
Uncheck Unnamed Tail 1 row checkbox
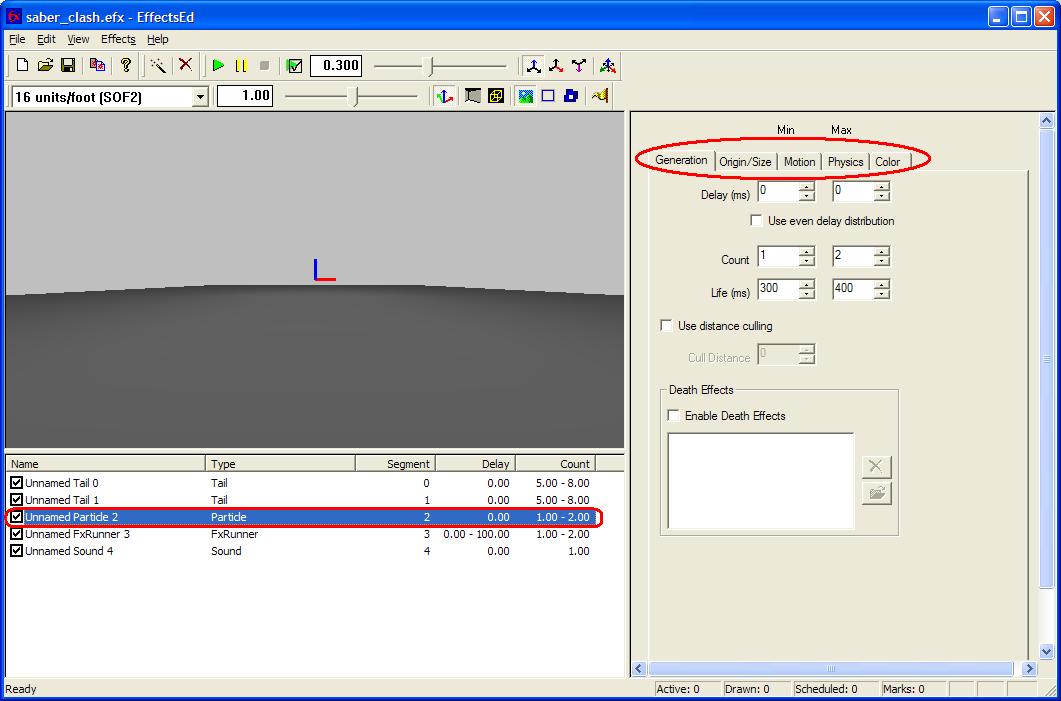point(17,499)
